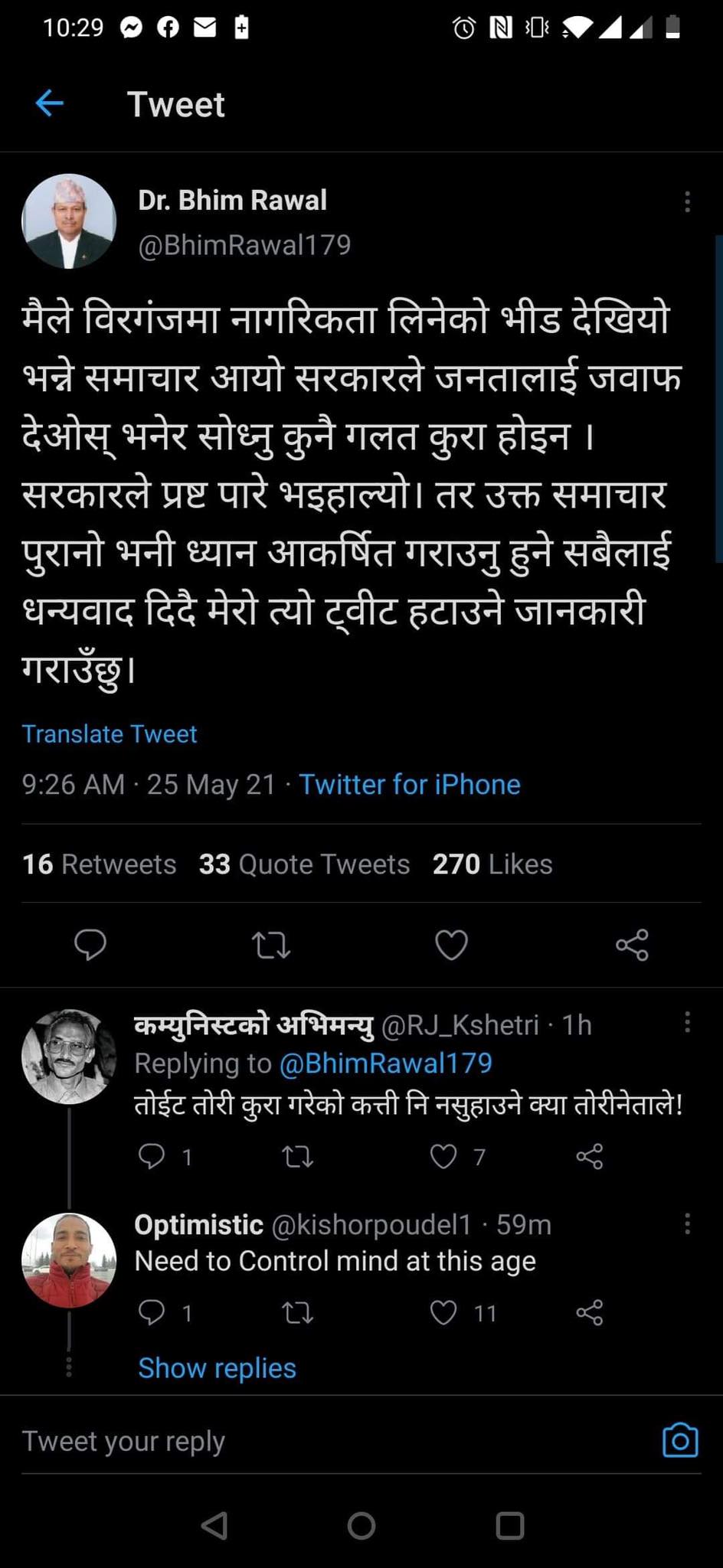Screen dimensions: 723x1568
Task: Open the Twitter for iPhone source link
Action: click(409, 785)
